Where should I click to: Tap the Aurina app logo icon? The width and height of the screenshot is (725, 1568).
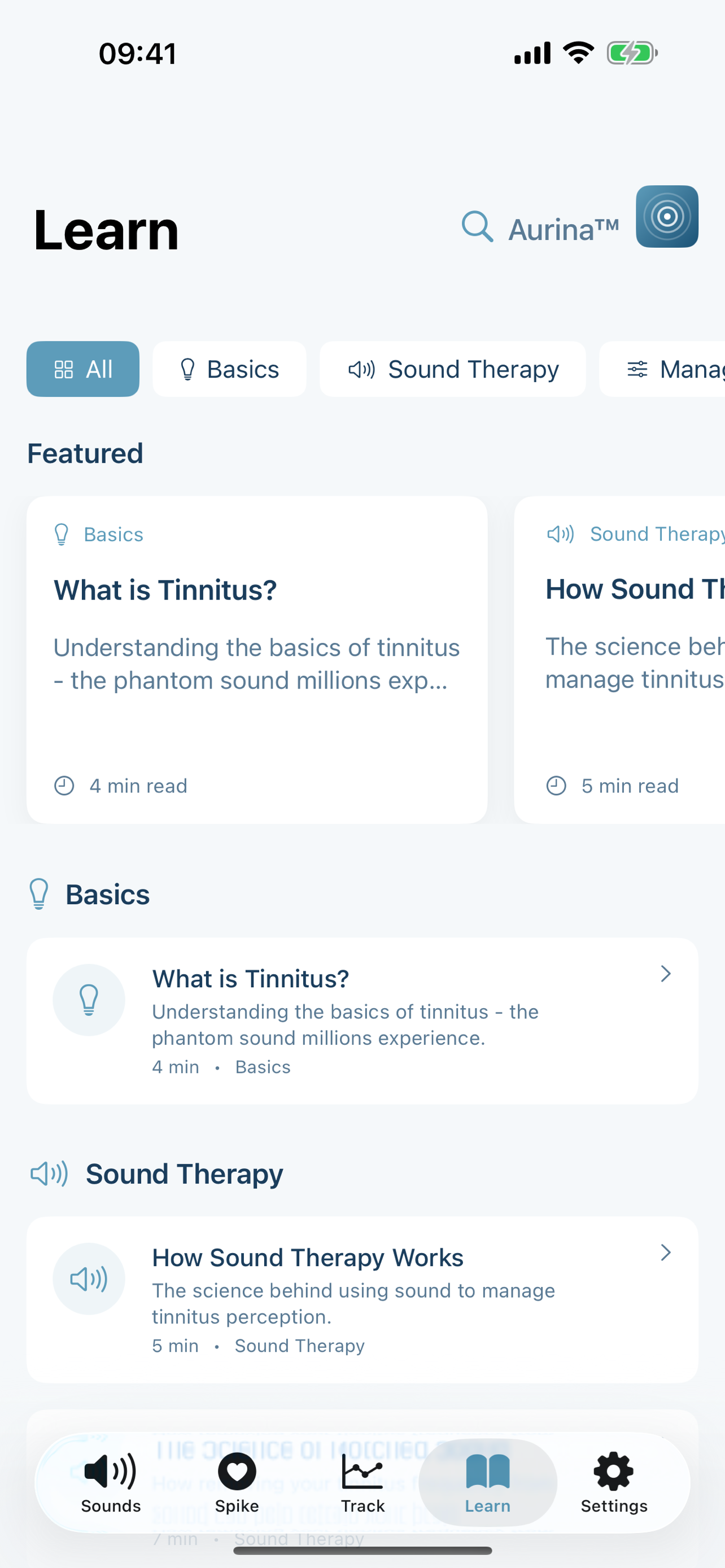coord(667,217)
